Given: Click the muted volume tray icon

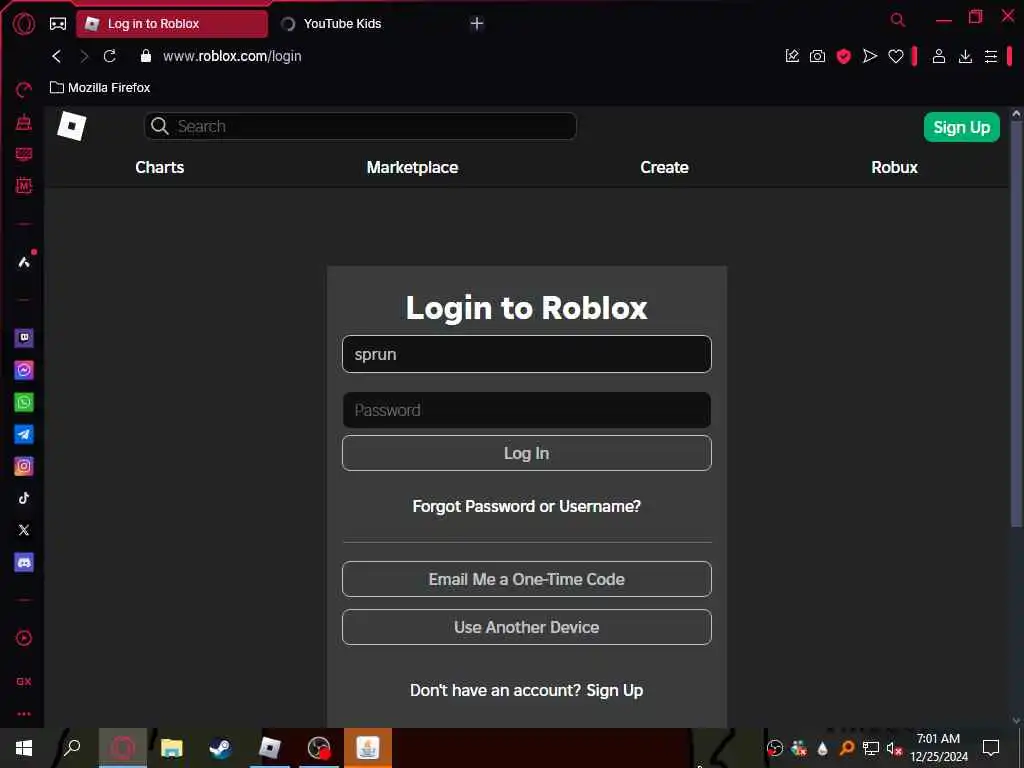Looking at the screenshot, I should click(x=894, y=748).
